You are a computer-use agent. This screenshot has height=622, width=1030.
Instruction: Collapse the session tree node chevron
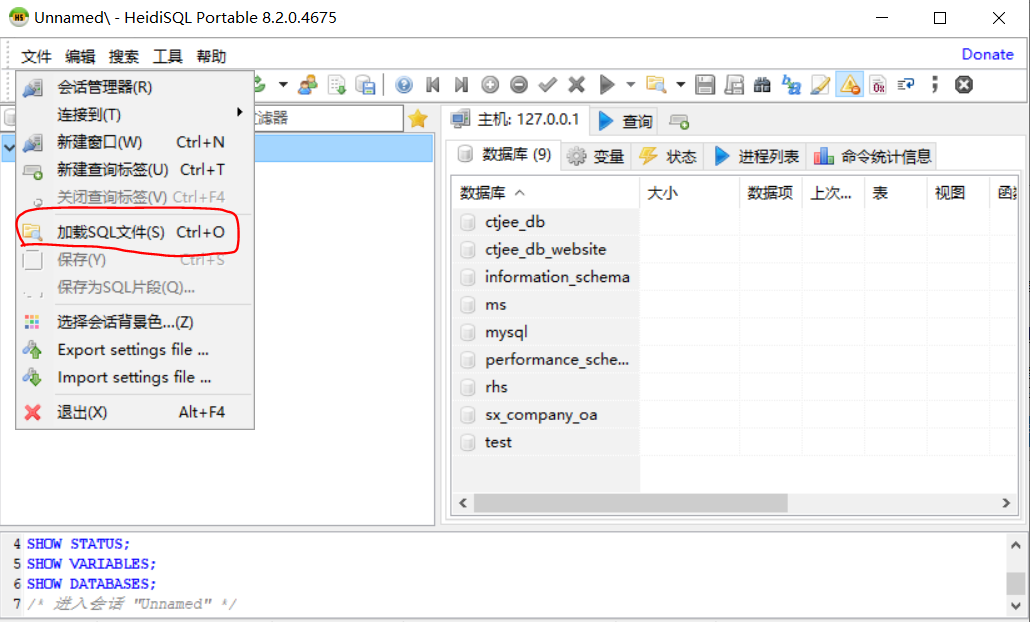click(9, 148)
